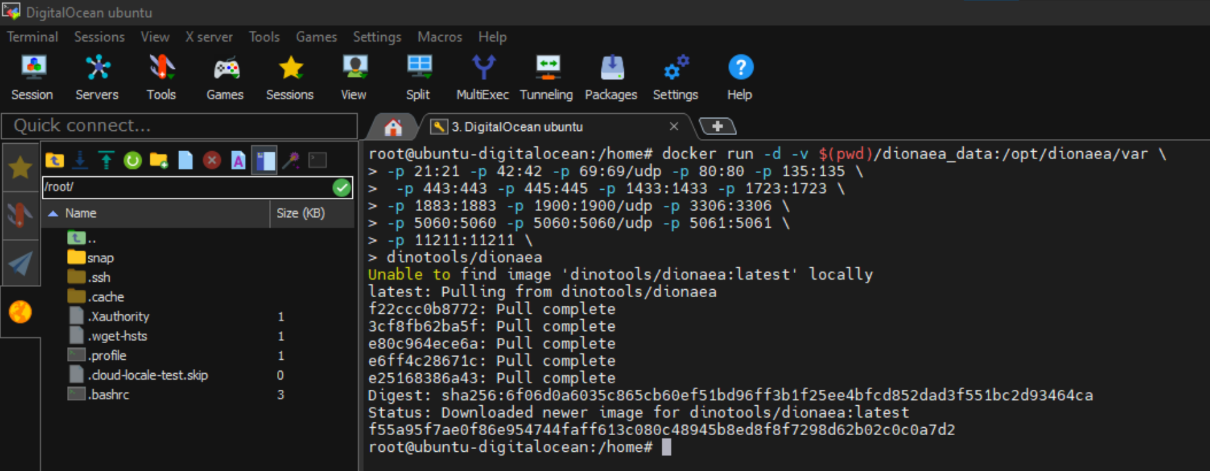
Task: Create a new folder in SFTP panel
Action: pyautogui.click(x=158, y=160)
